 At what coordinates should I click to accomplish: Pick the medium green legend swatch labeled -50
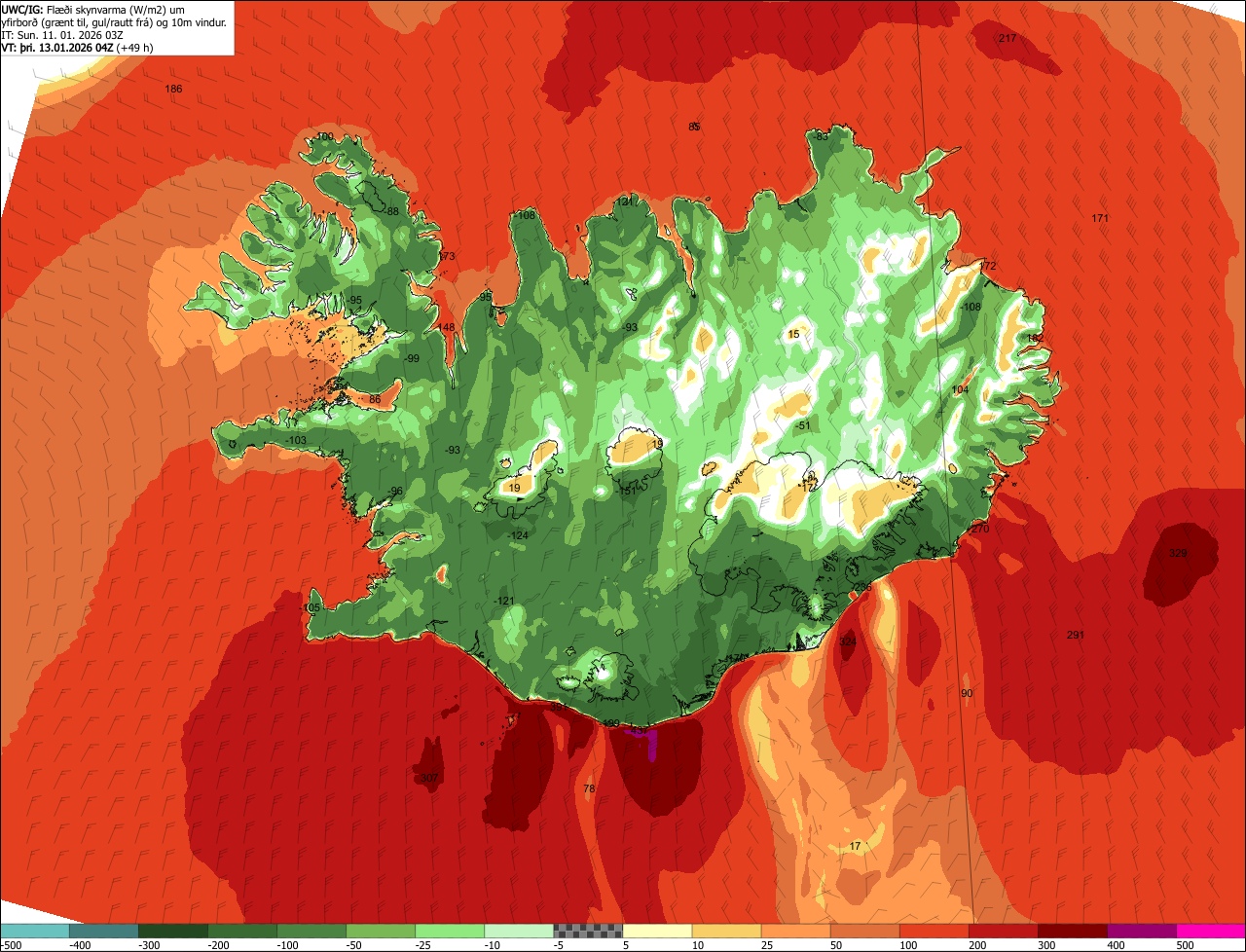[381, 931]
